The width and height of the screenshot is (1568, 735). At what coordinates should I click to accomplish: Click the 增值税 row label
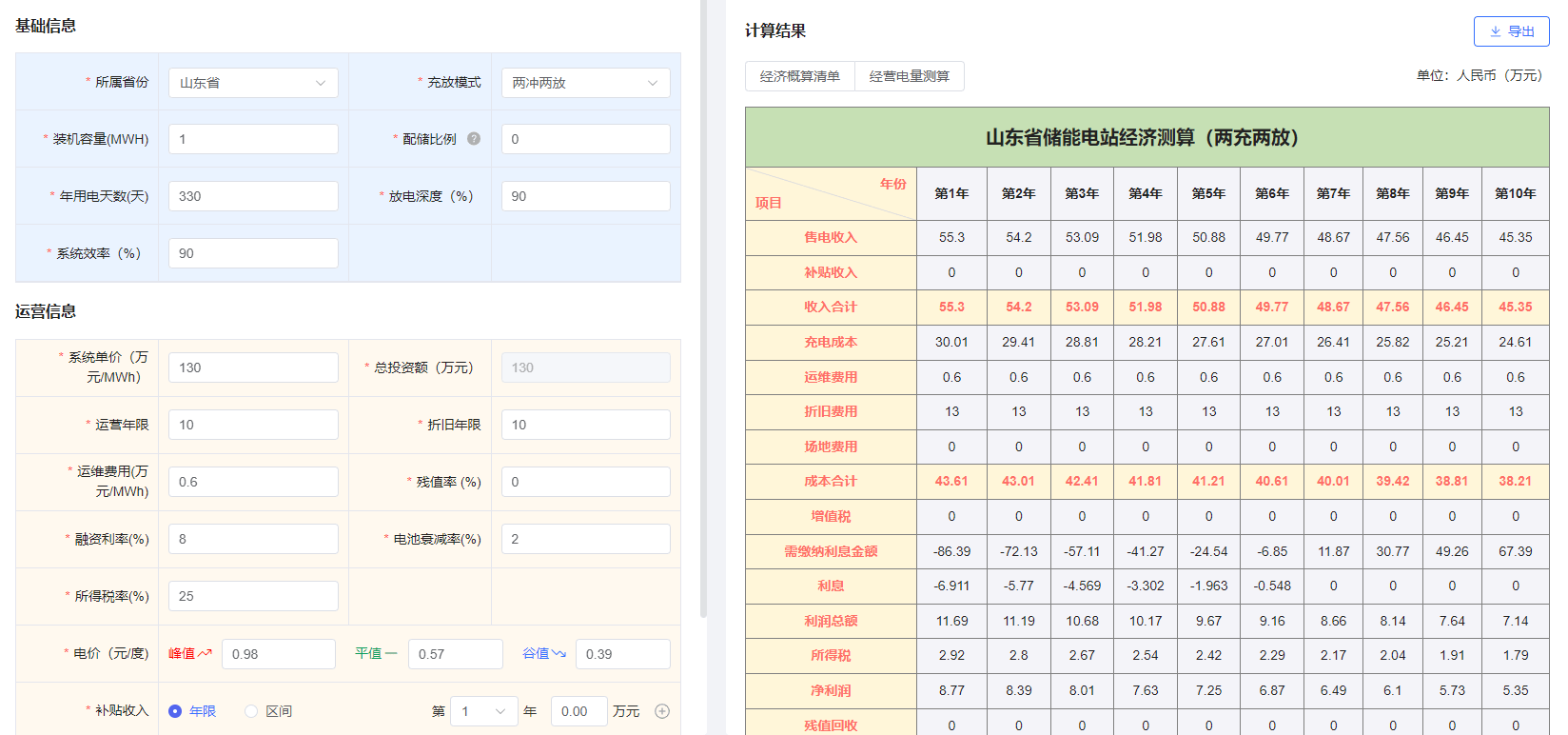tap(831, 516)
